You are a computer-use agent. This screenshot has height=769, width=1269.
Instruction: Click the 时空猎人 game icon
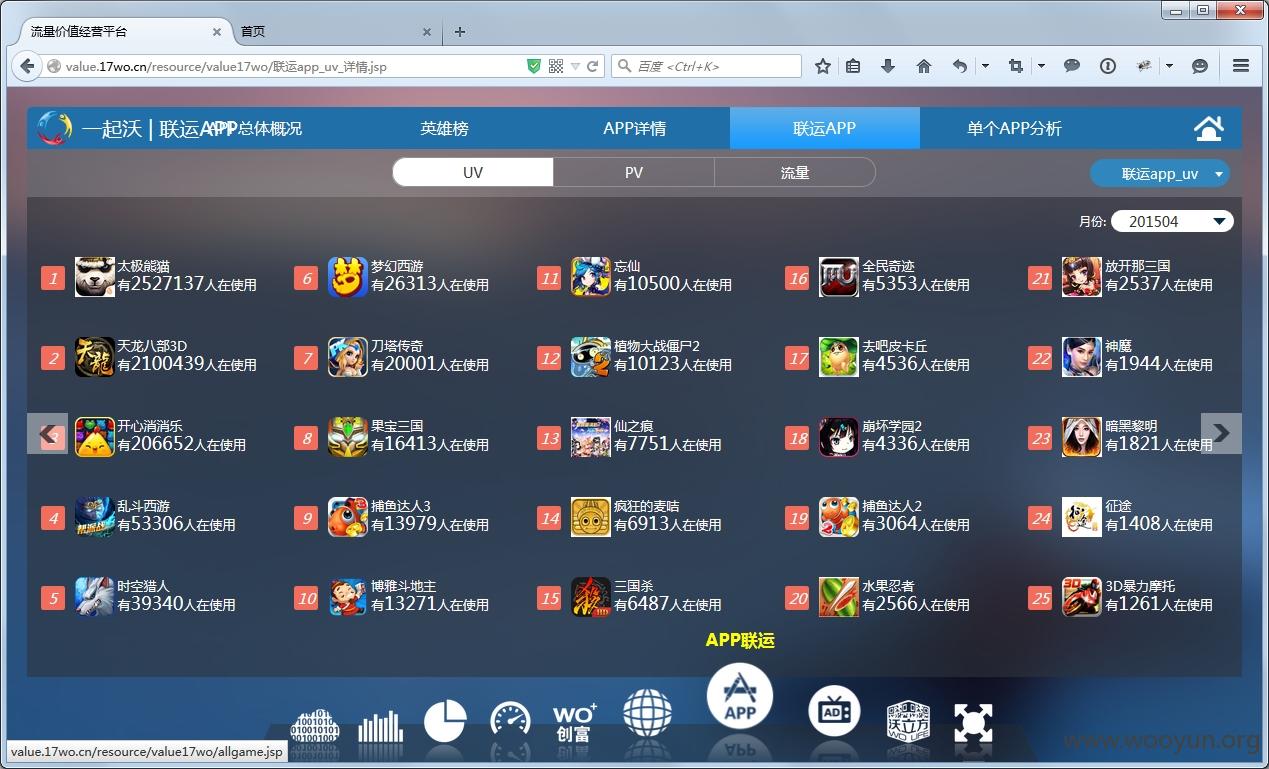click(94, 597)
